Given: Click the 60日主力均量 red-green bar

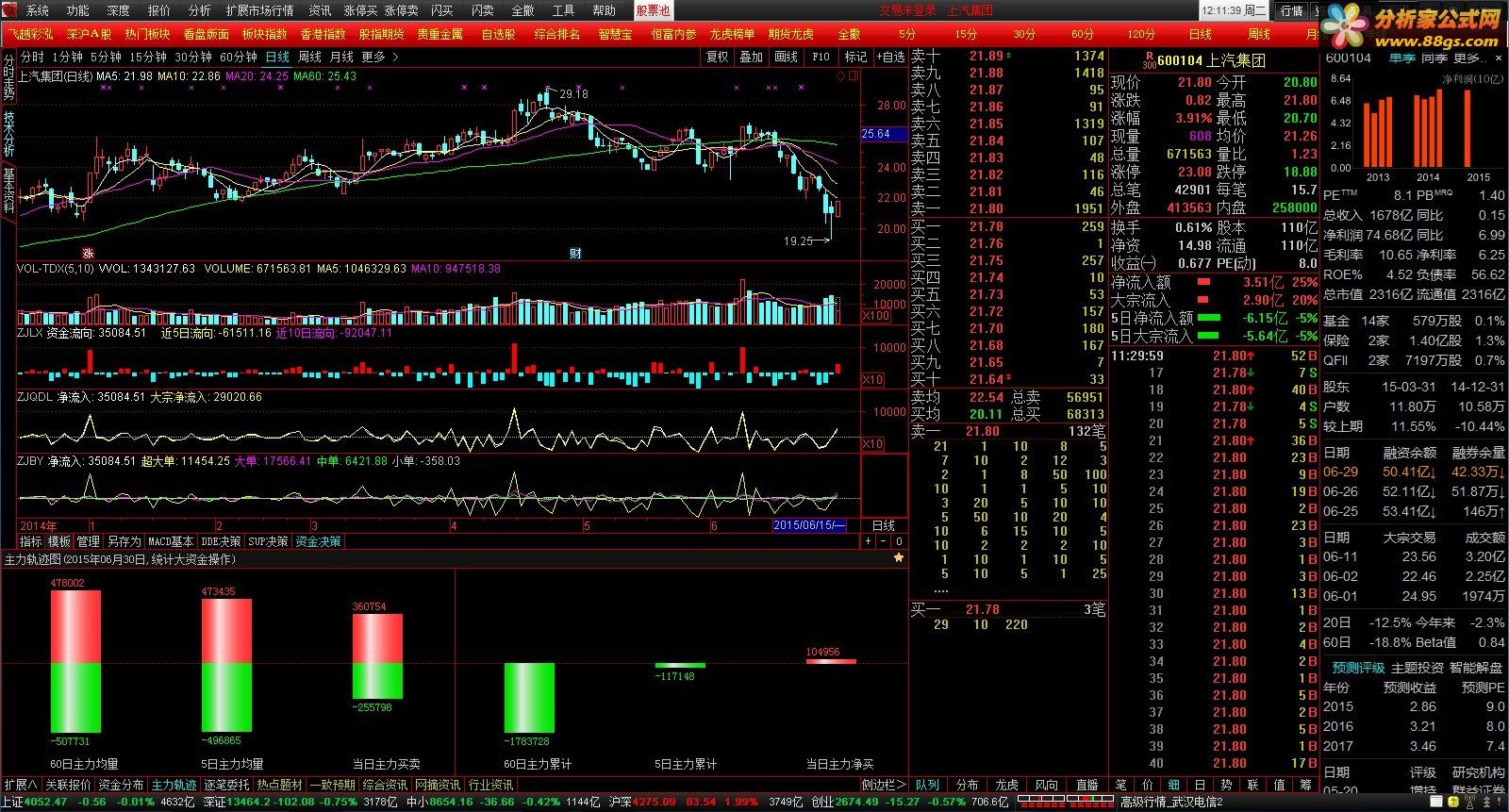Looking at the screenshot, I should point(75,663).
